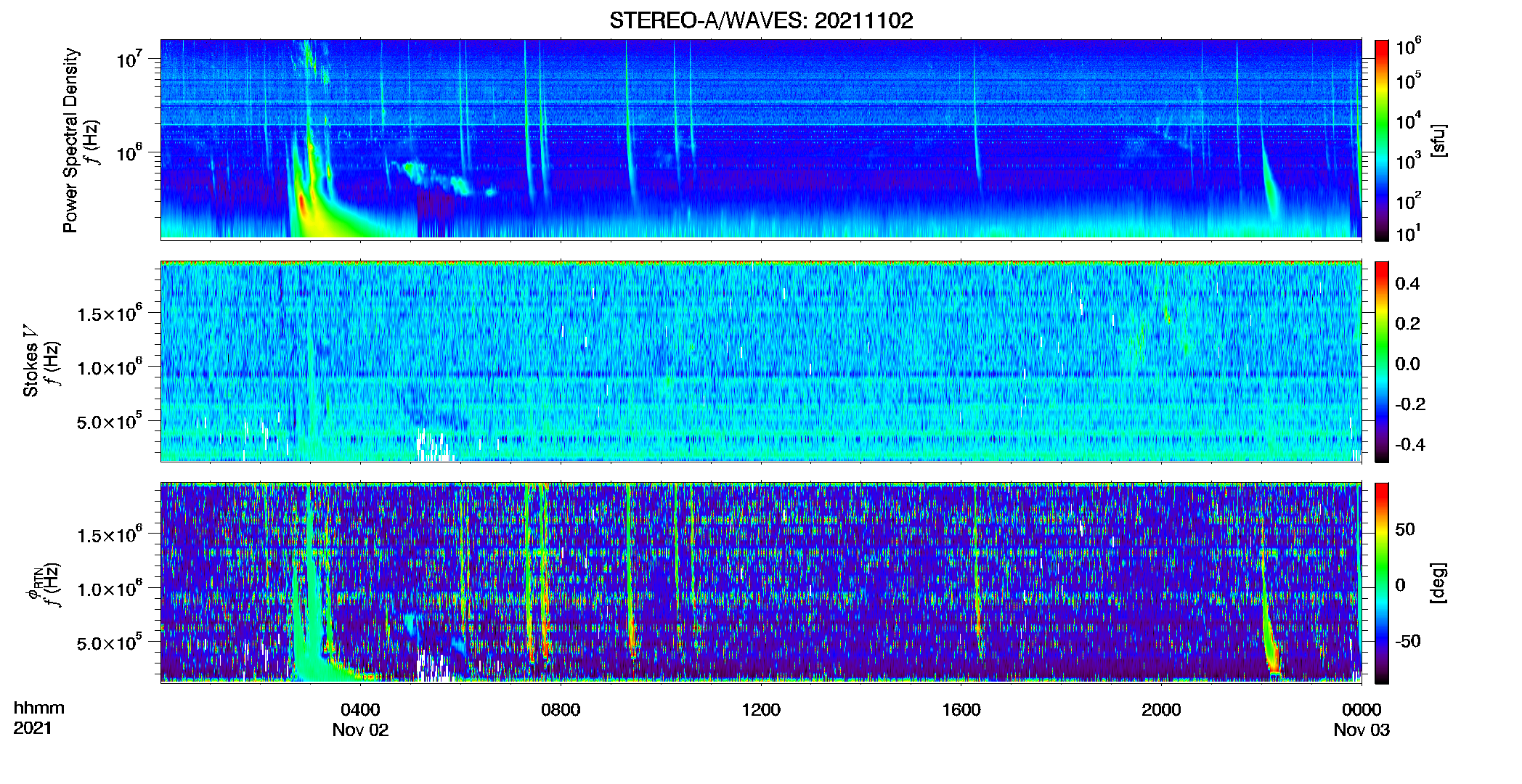Click the 2021 year label
Image resolution: width=1522 pixels, height=784 pixels.
[x=33, y=728]
